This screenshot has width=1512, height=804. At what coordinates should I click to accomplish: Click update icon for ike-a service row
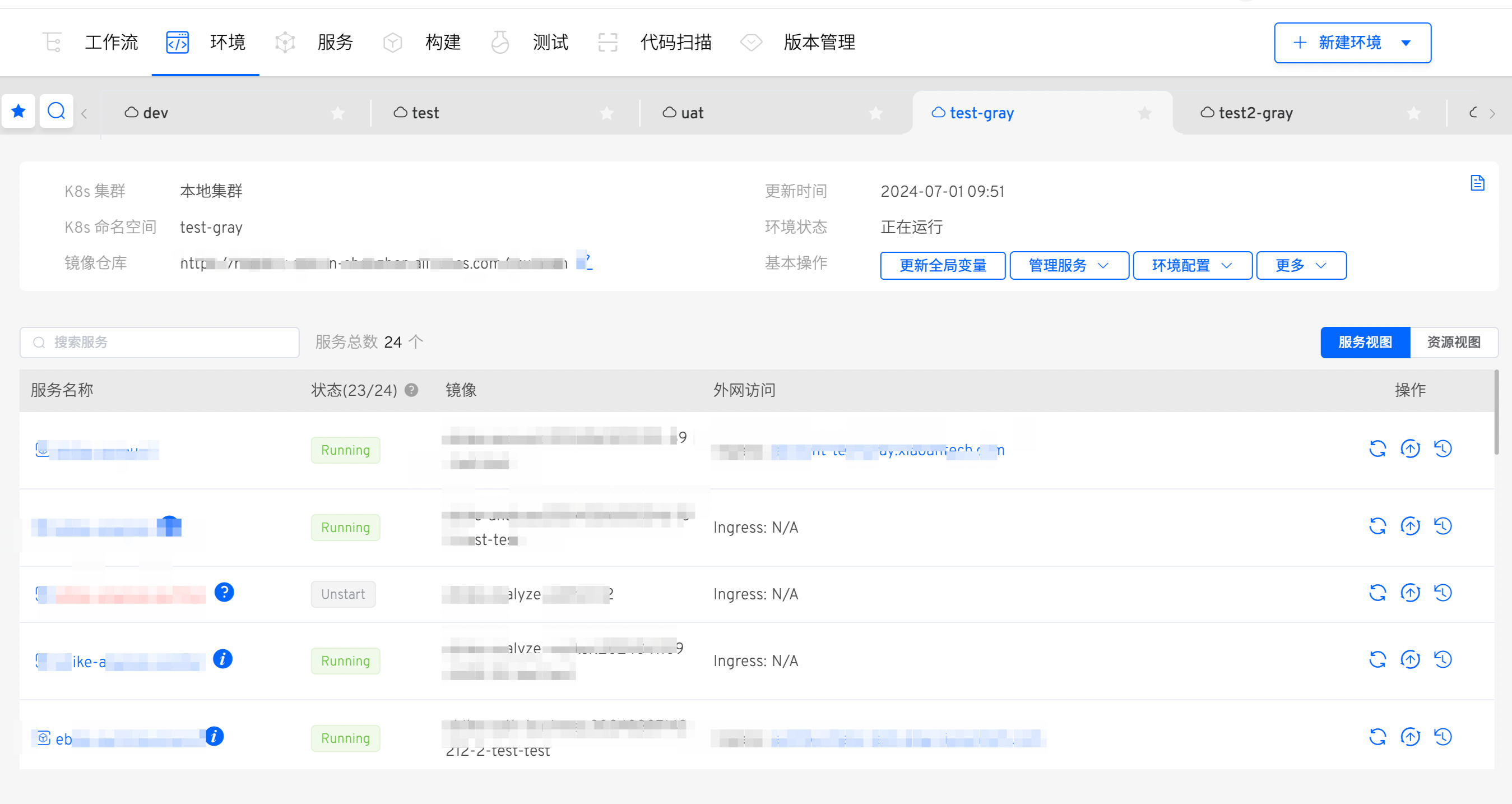(1410, 659)
